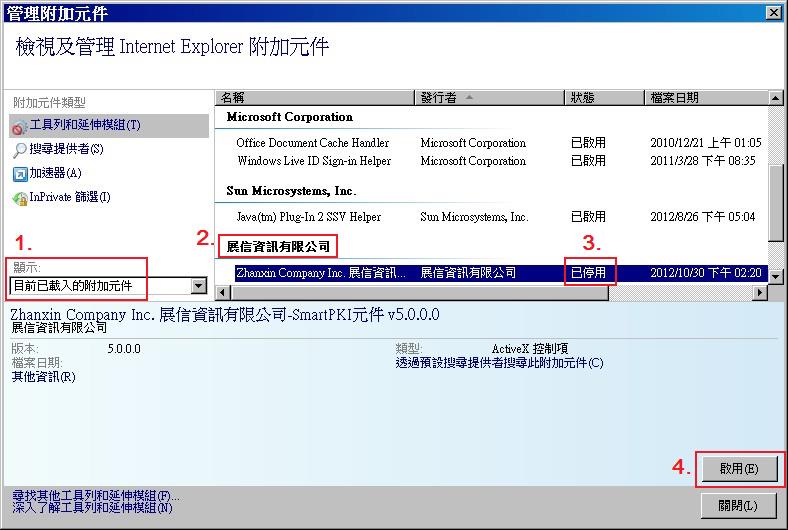Close the 管理附加元件 dialog window

(773, 13)
